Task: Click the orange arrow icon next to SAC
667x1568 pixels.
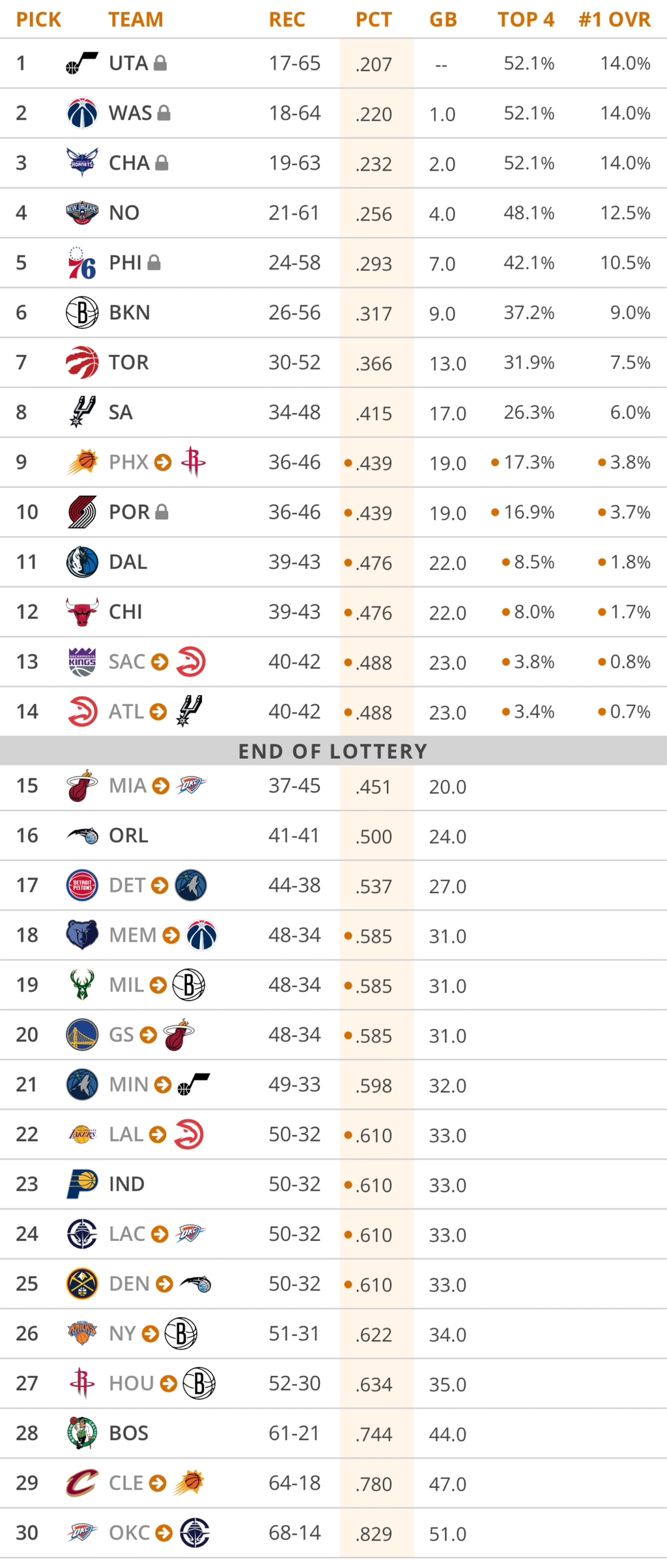Action: 160,662
